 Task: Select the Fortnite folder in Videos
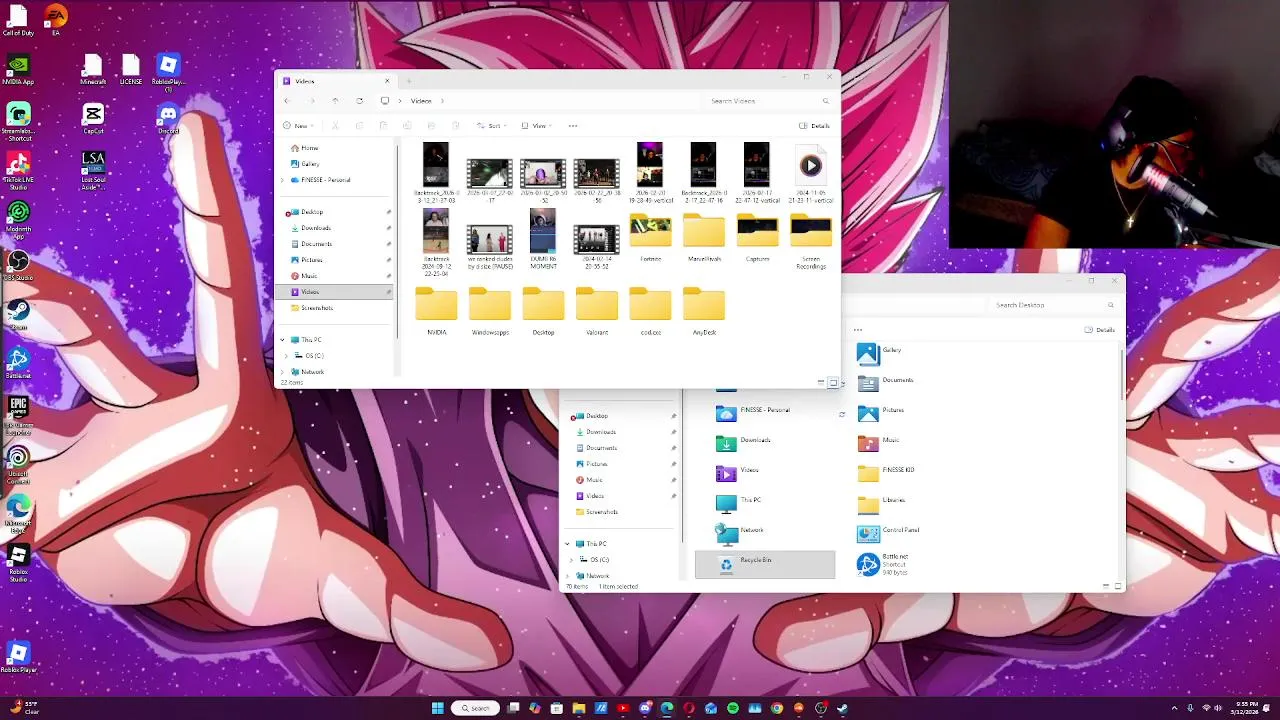pos(651,238)
